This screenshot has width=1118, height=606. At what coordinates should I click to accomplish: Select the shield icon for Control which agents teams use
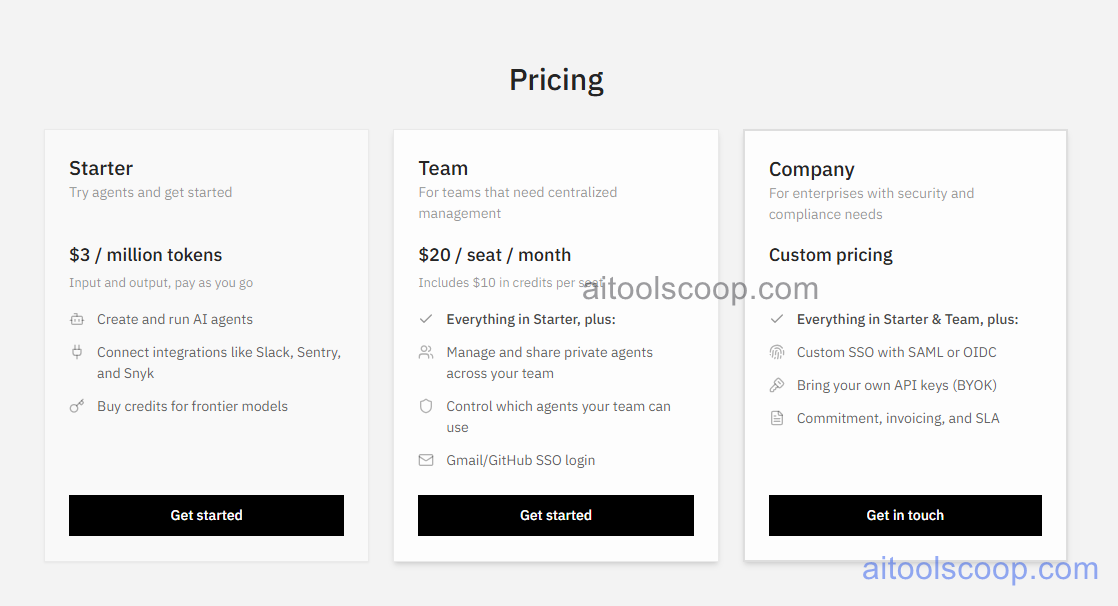pyautogui.click(x=426, y=406)
